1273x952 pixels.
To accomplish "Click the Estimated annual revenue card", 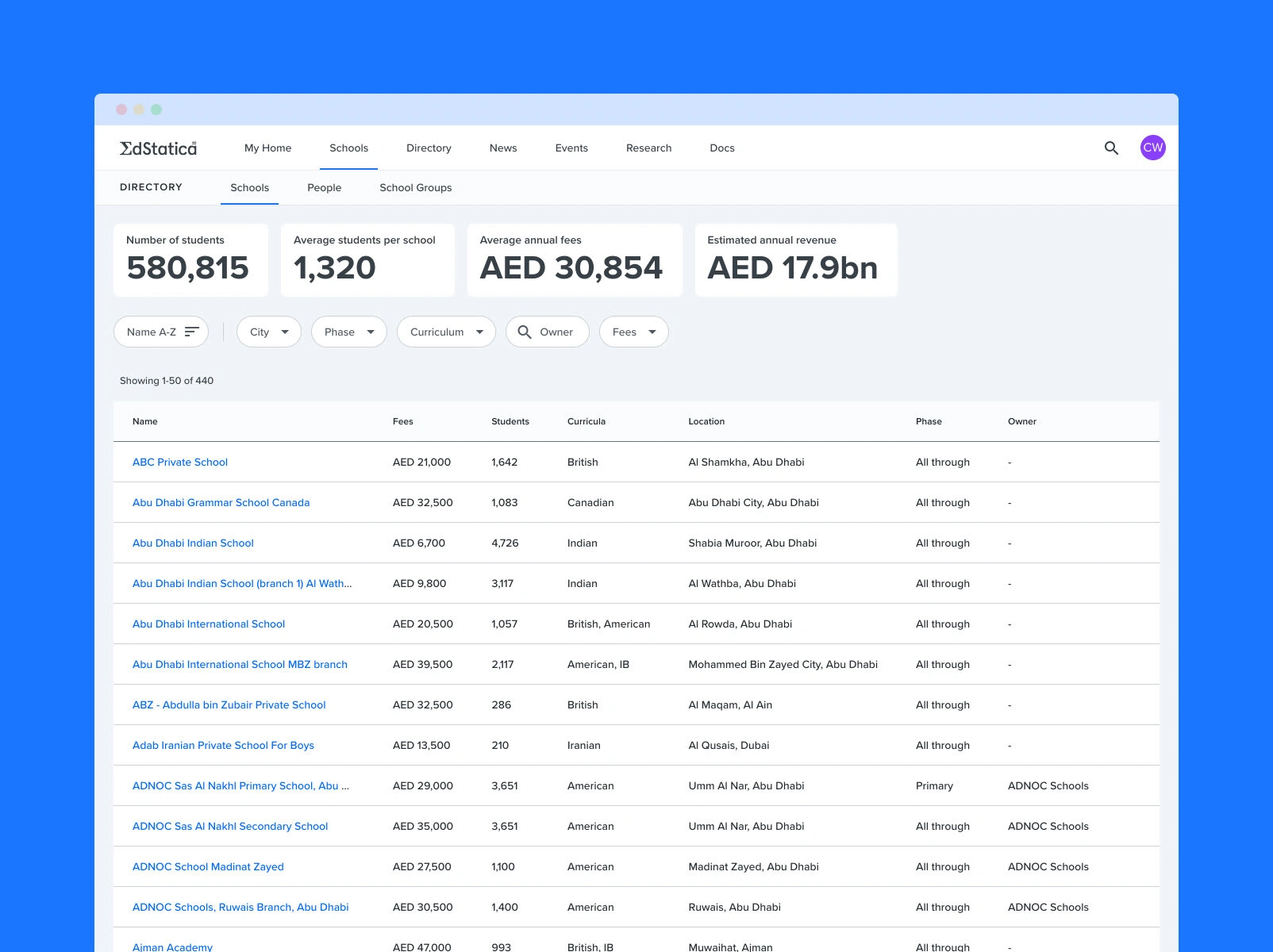I will 796,260.
